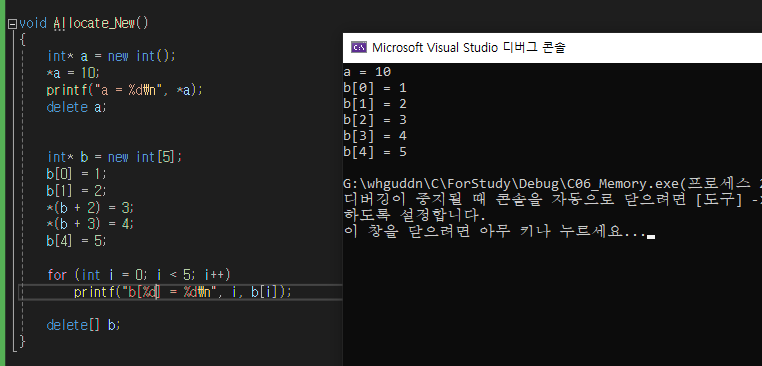Click console output 'a = 10'
The image size is (762, 366).
(367, 72)
